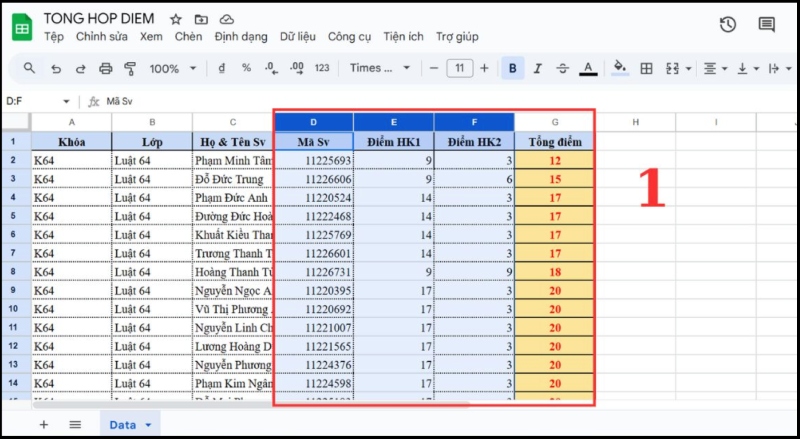
Task: Click the cell Phạm Đức Anh
Action: [x=233, y=198]
